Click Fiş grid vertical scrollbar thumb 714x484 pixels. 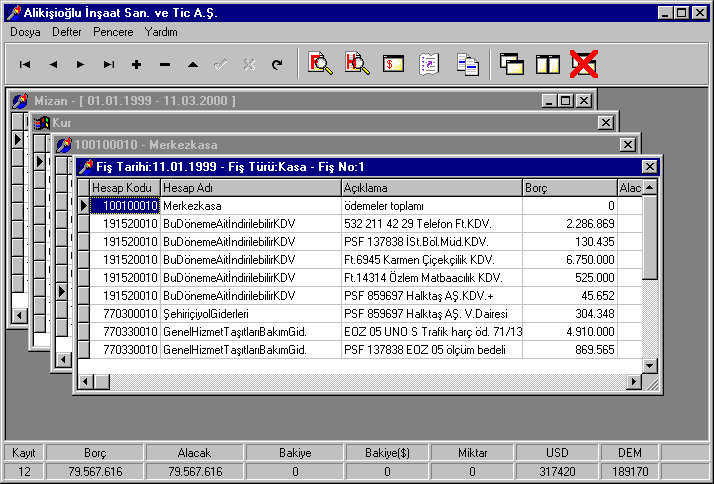650,237
